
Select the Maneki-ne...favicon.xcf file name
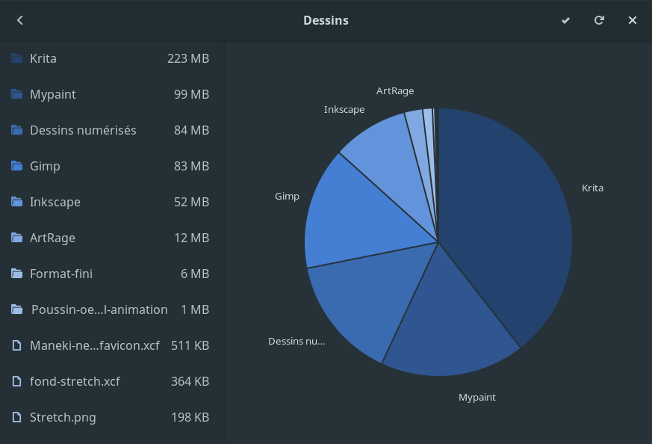[95, 345]
